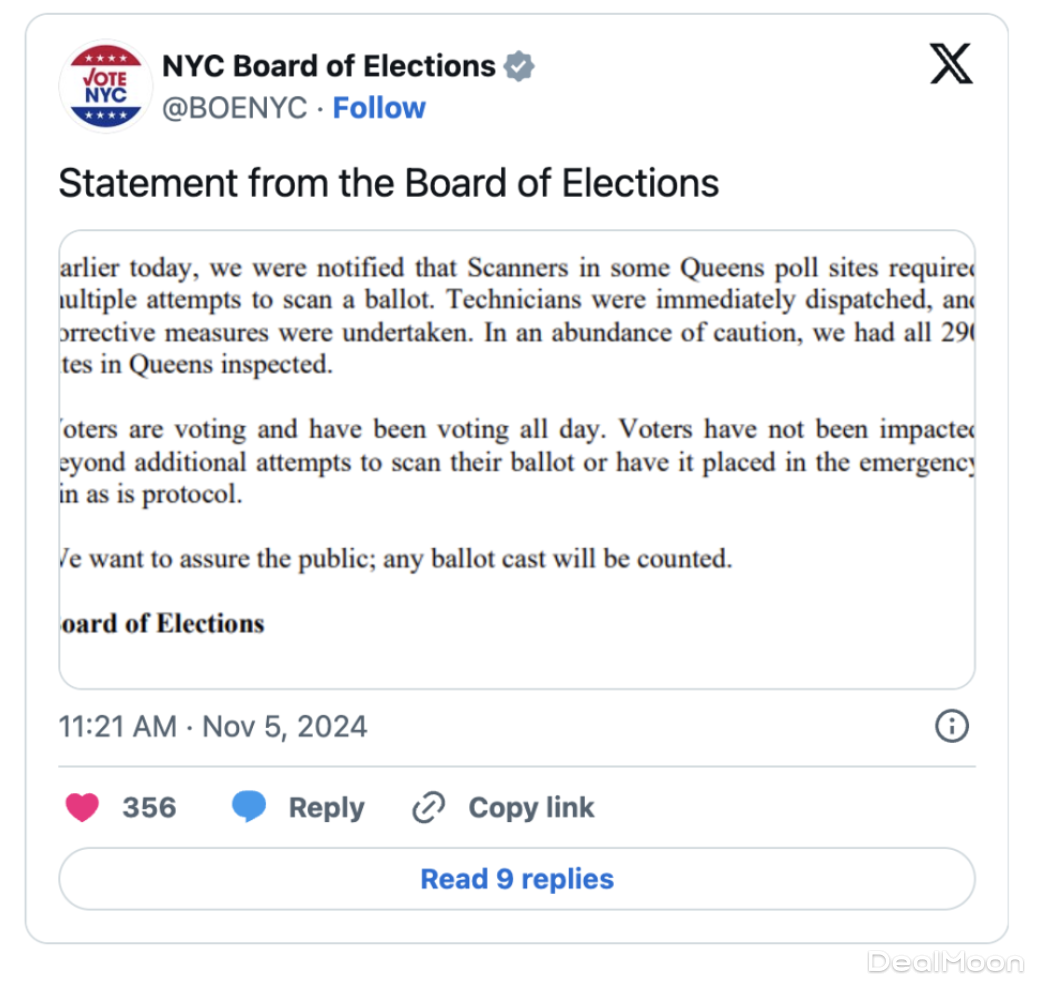
Task: Click the blue verified badge
Action: [x=518, y=67]
